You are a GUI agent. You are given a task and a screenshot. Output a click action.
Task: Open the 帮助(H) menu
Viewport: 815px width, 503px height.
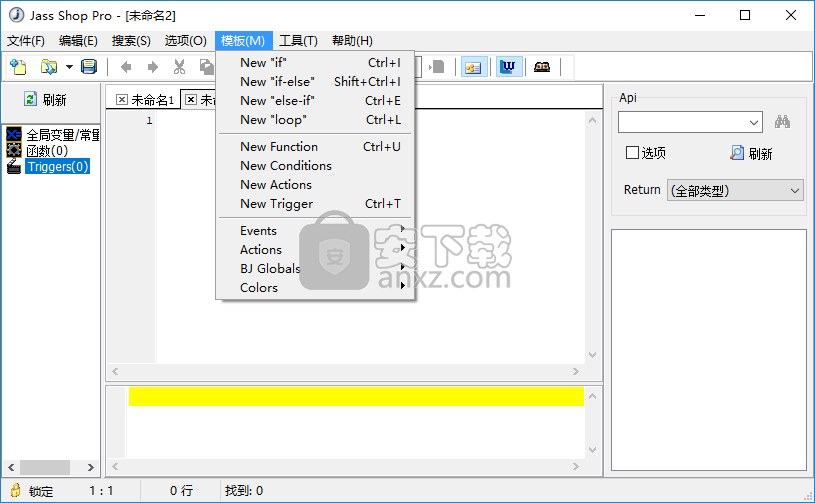[x=352, y=41]
